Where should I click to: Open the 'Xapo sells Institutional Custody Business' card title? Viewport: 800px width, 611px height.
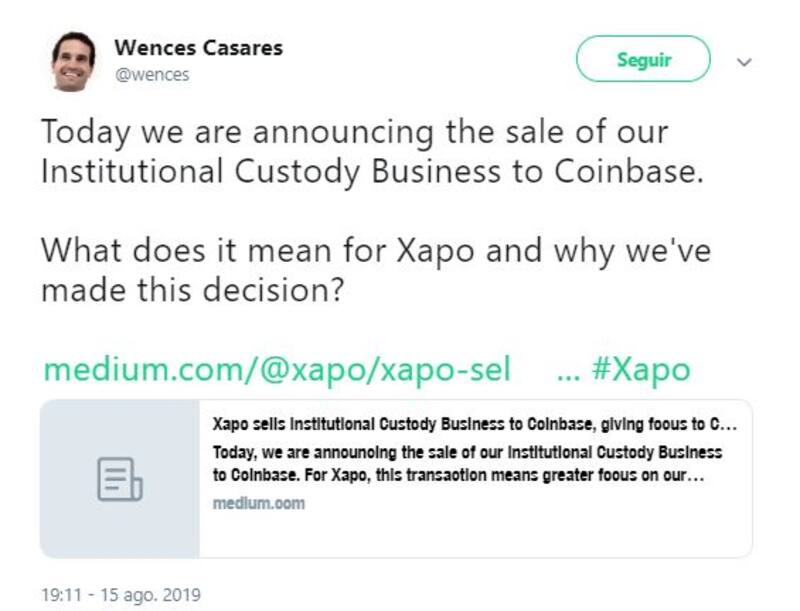[x=475, y=425]
